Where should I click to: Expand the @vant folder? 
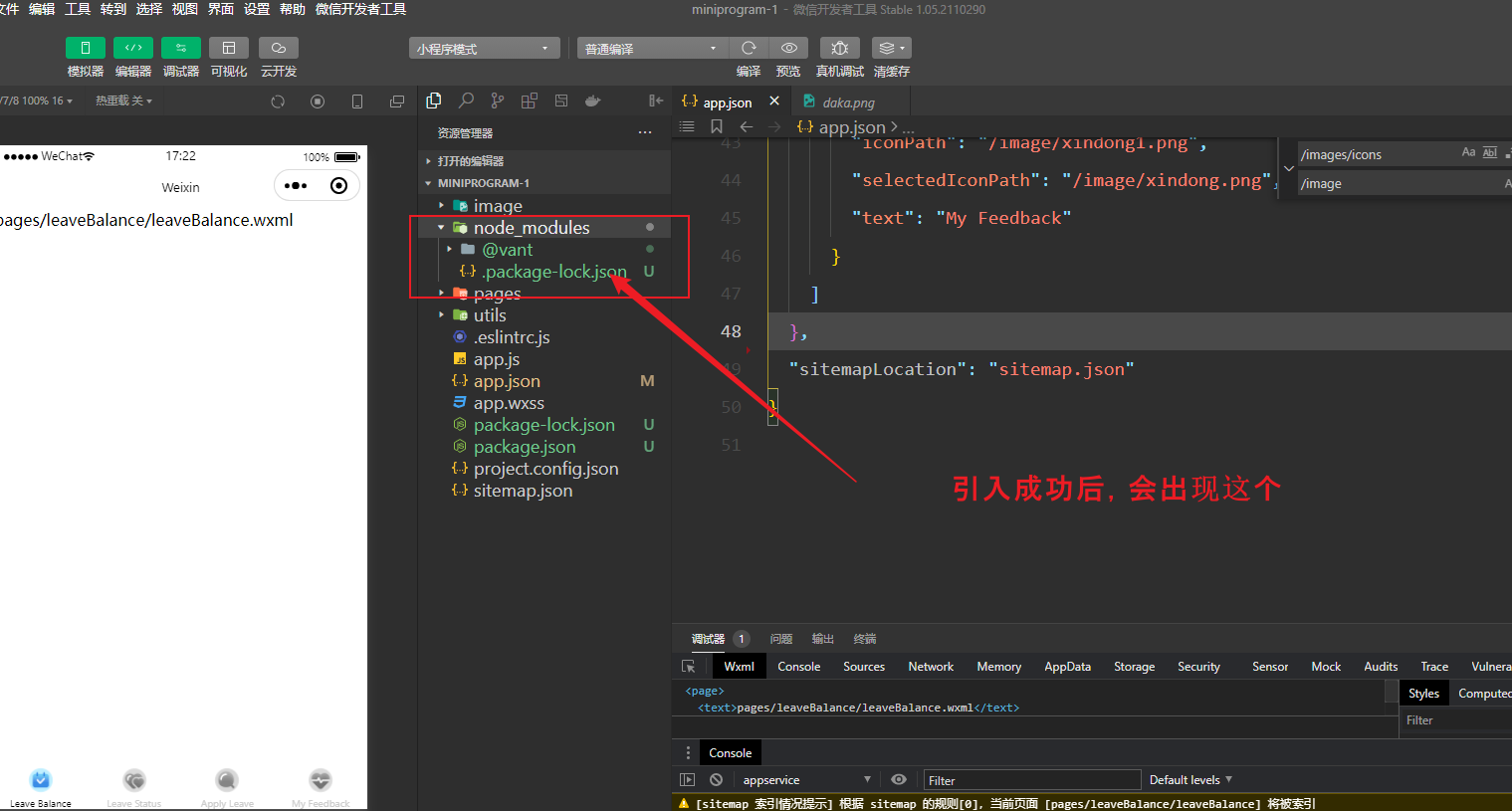click(x=544, y=250)
